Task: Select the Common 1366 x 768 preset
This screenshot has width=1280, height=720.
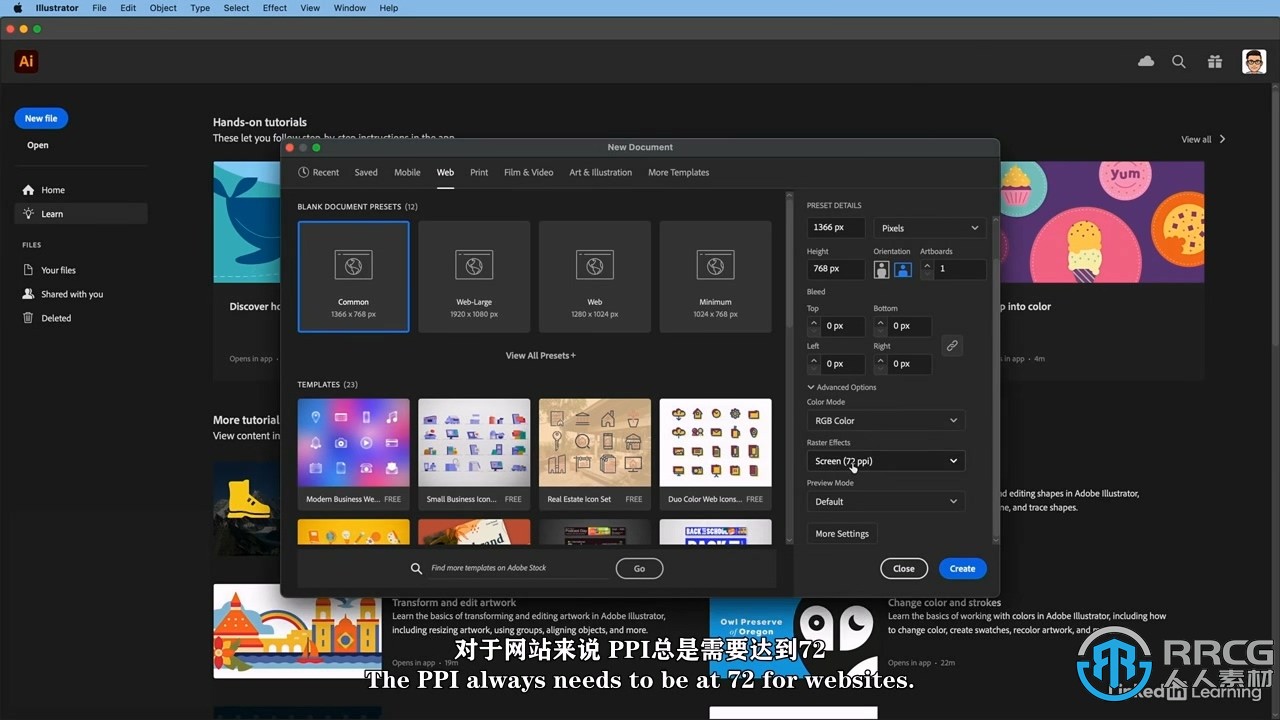Action: pos(353,277)
